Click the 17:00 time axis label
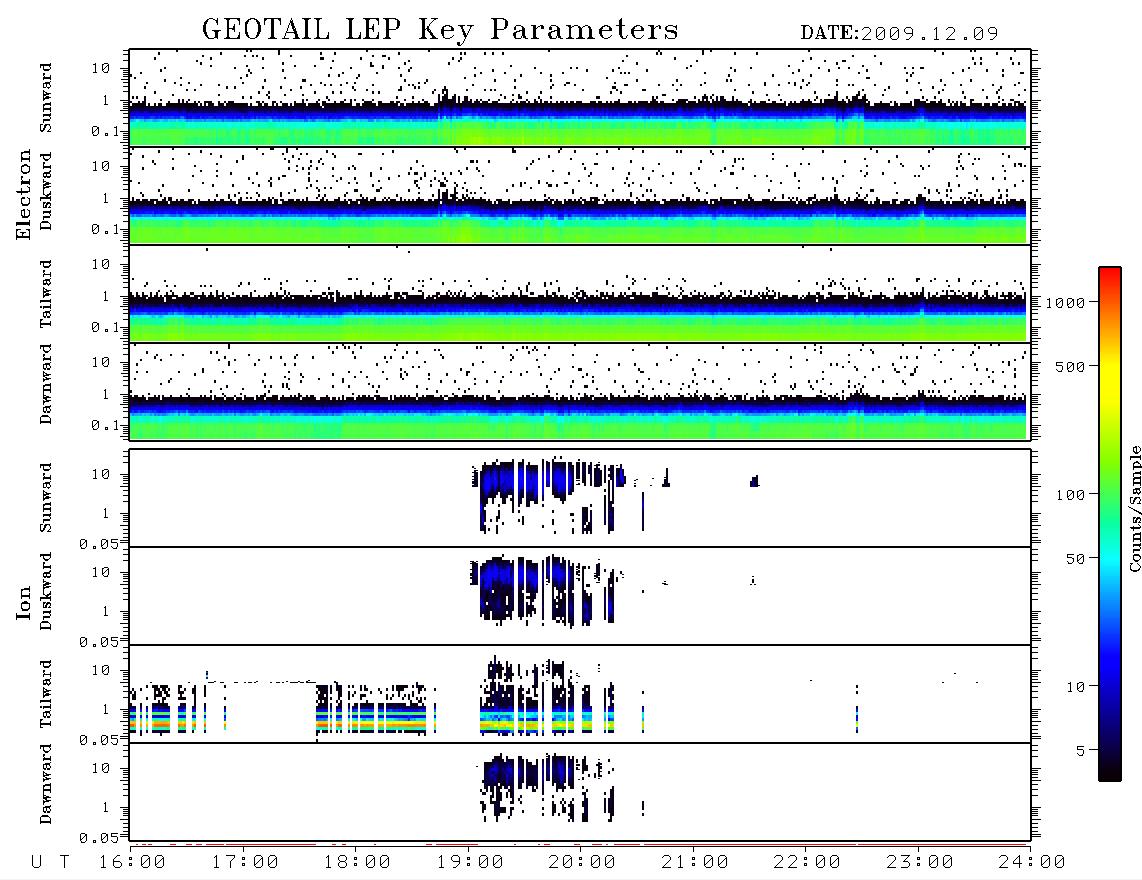The height and width of the screenshot is (880, 1142). (245, 862)
